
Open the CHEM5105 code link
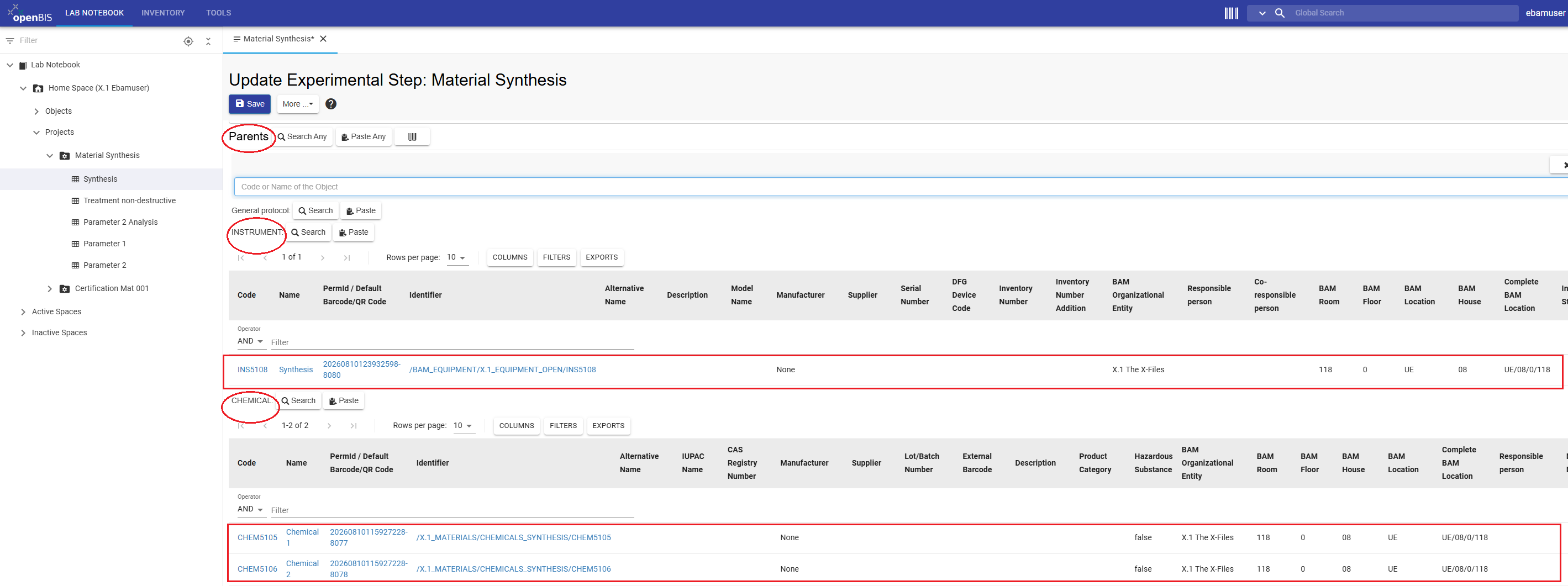(257, 538)
